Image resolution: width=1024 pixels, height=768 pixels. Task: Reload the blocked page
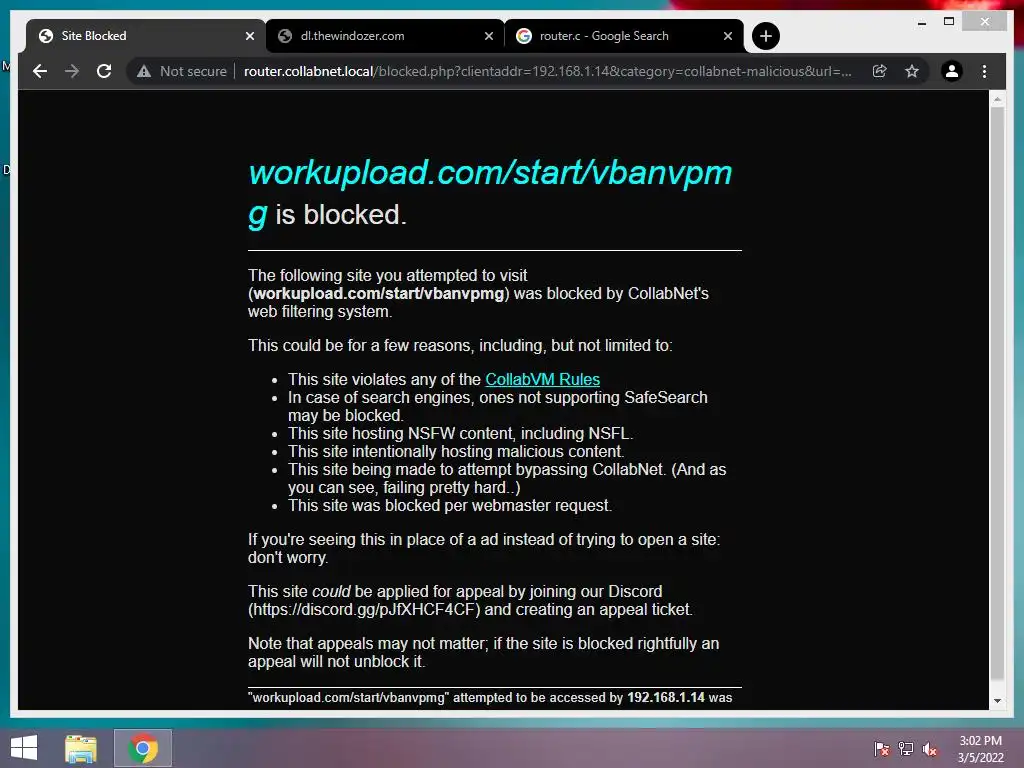pyautogui.click(x=104, y=71)
